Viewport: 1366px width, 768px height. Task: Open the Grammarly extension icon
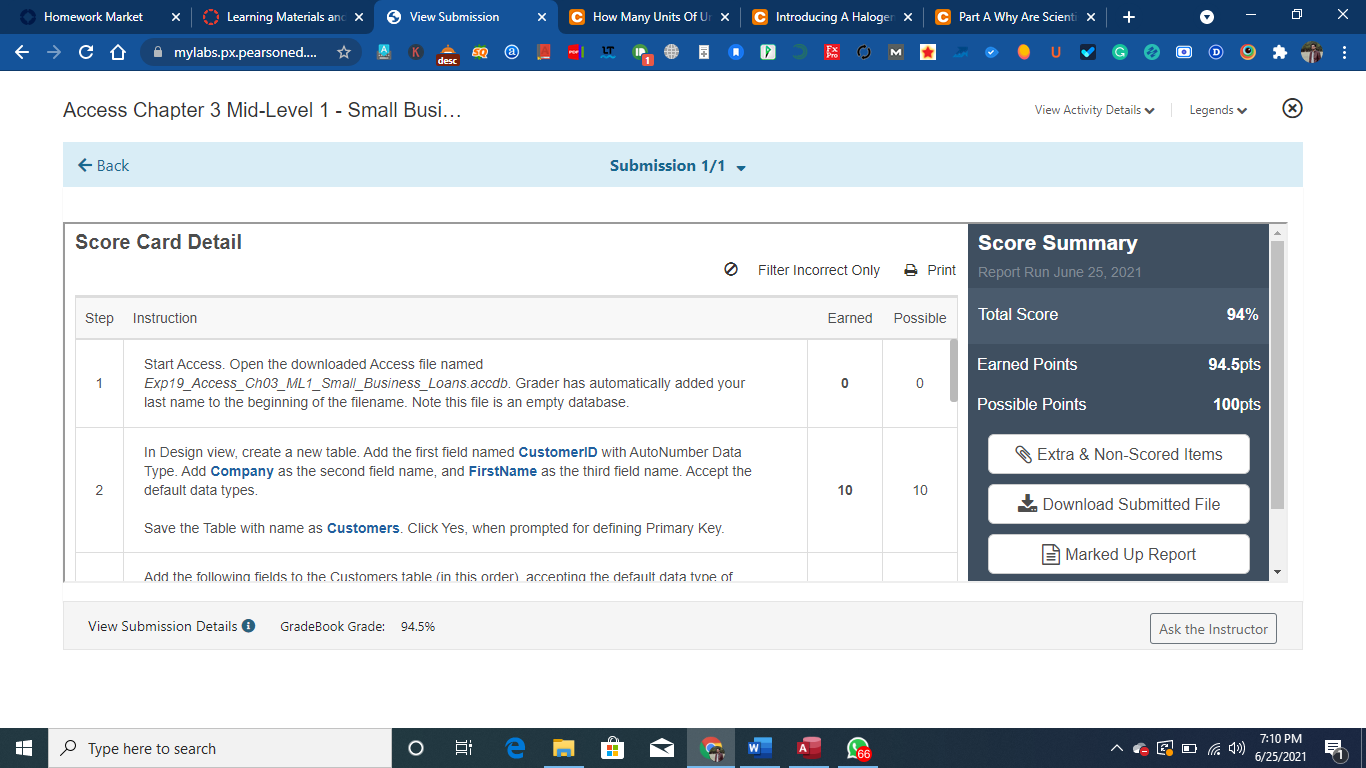1120,52
